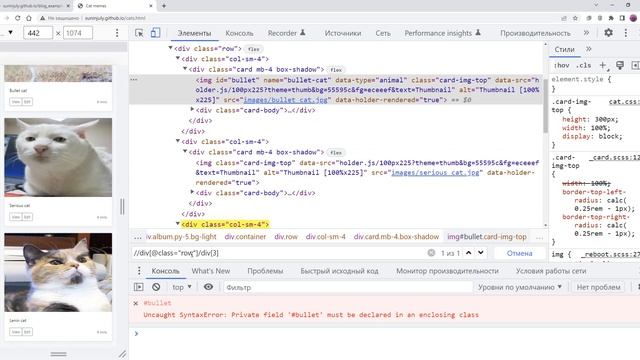640x360 pixels.
Task: Open the Сеть tab
Action: pos(383,33)
